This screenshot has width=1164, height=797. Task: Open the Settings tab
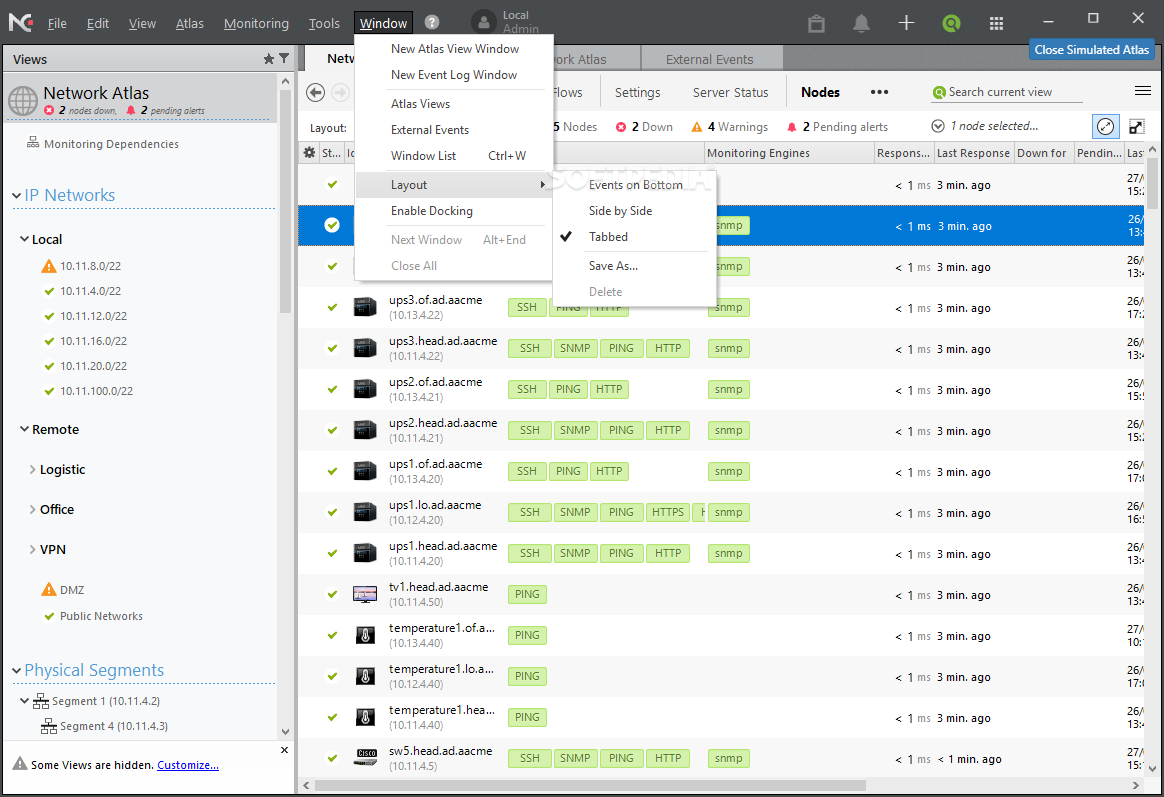point(637,92)
